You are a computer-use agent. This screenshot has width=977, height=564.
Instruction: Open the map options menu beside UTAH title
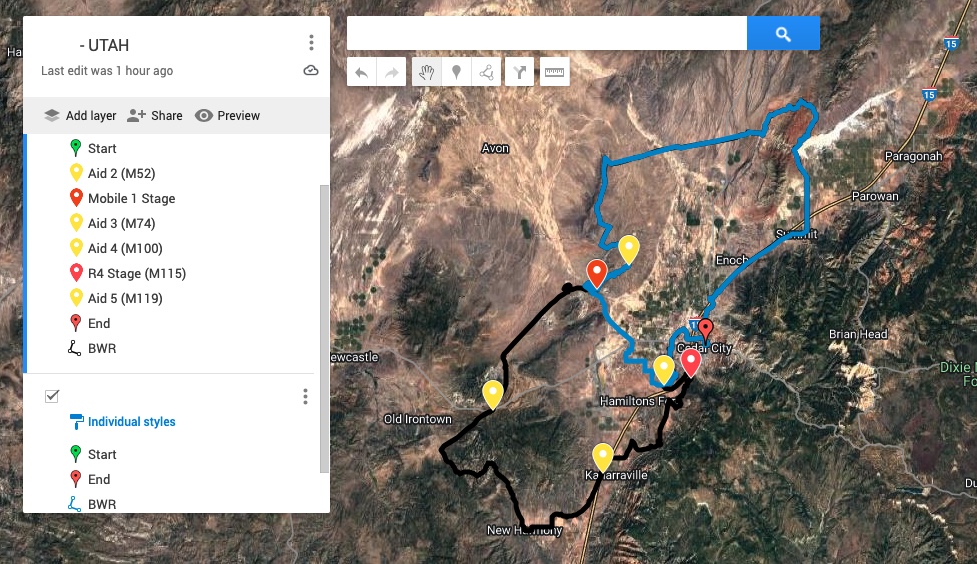pyautogui.click(x=311, y=42)
